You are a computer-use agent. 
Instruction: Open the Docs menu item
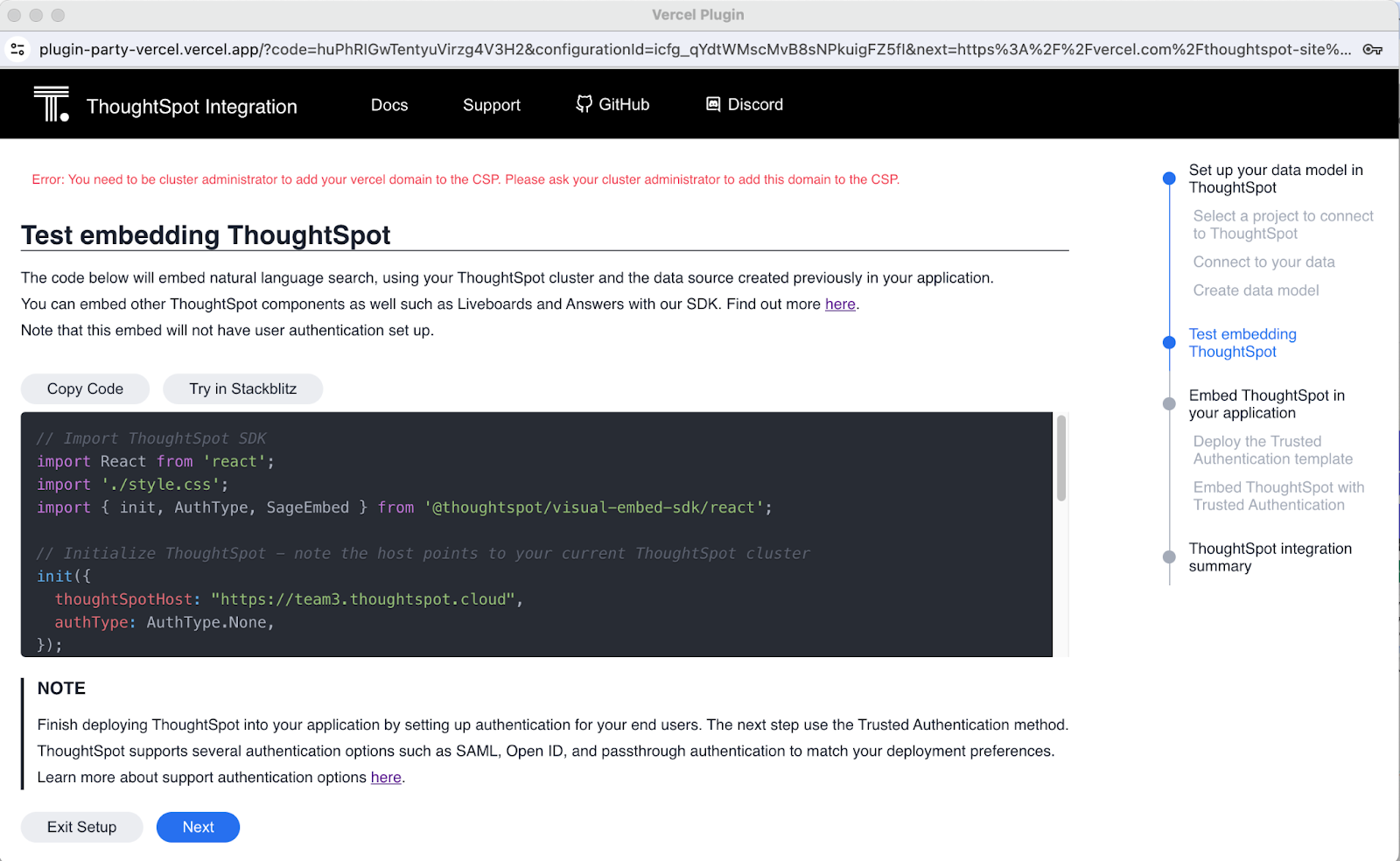point(389,105)
